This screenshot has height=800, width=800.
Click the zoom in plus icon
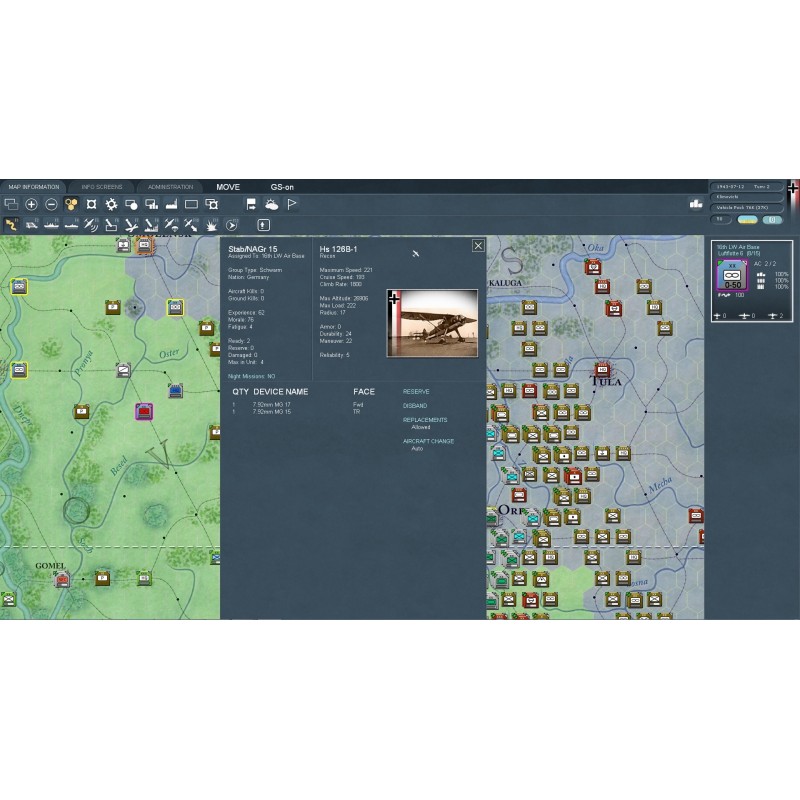[31, 204]
